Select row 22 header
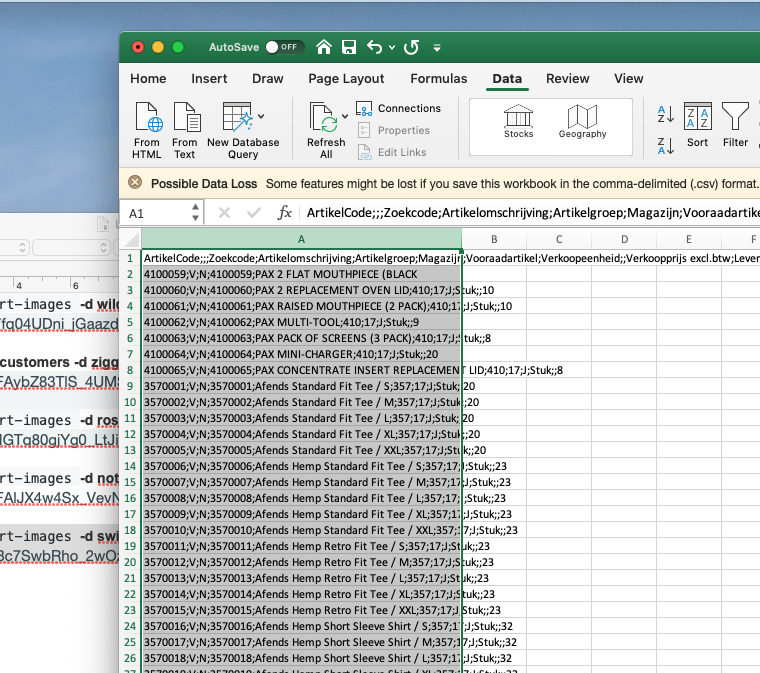The height and width of the screenshot is (673, 760). (130, 594)
